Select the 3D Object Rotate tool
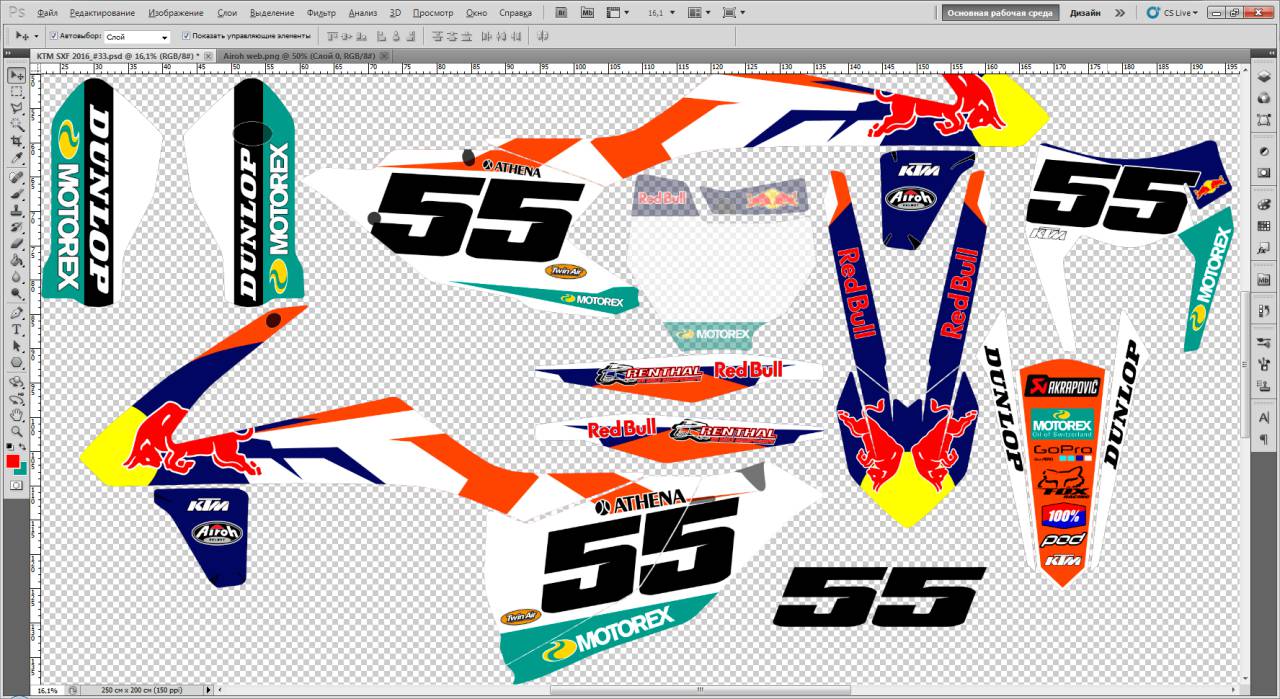The width and height of the screenshot is (1280, 699). (17, 381)
